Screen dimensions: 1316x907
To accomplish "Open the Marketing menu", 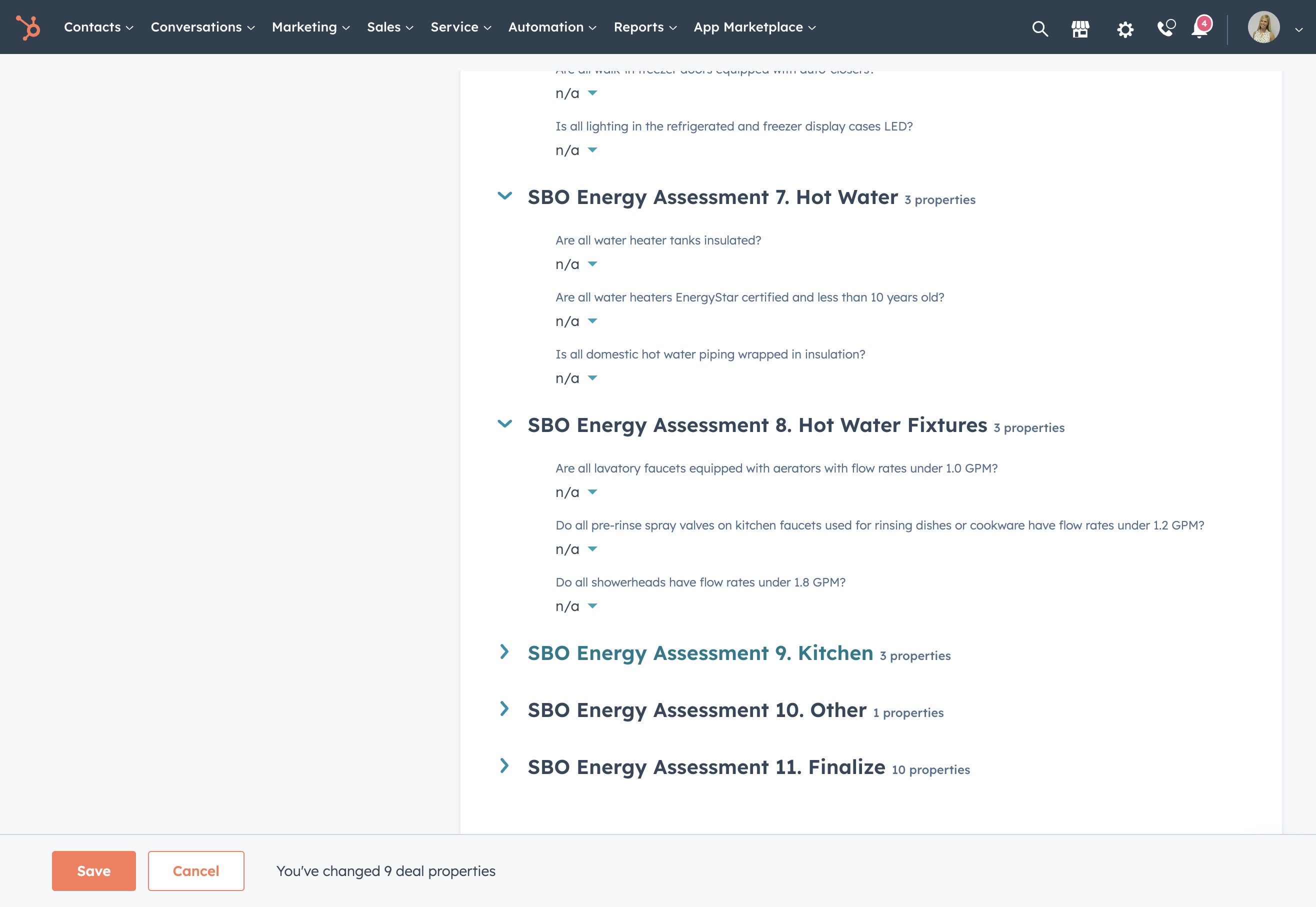I will pos(311,27).
